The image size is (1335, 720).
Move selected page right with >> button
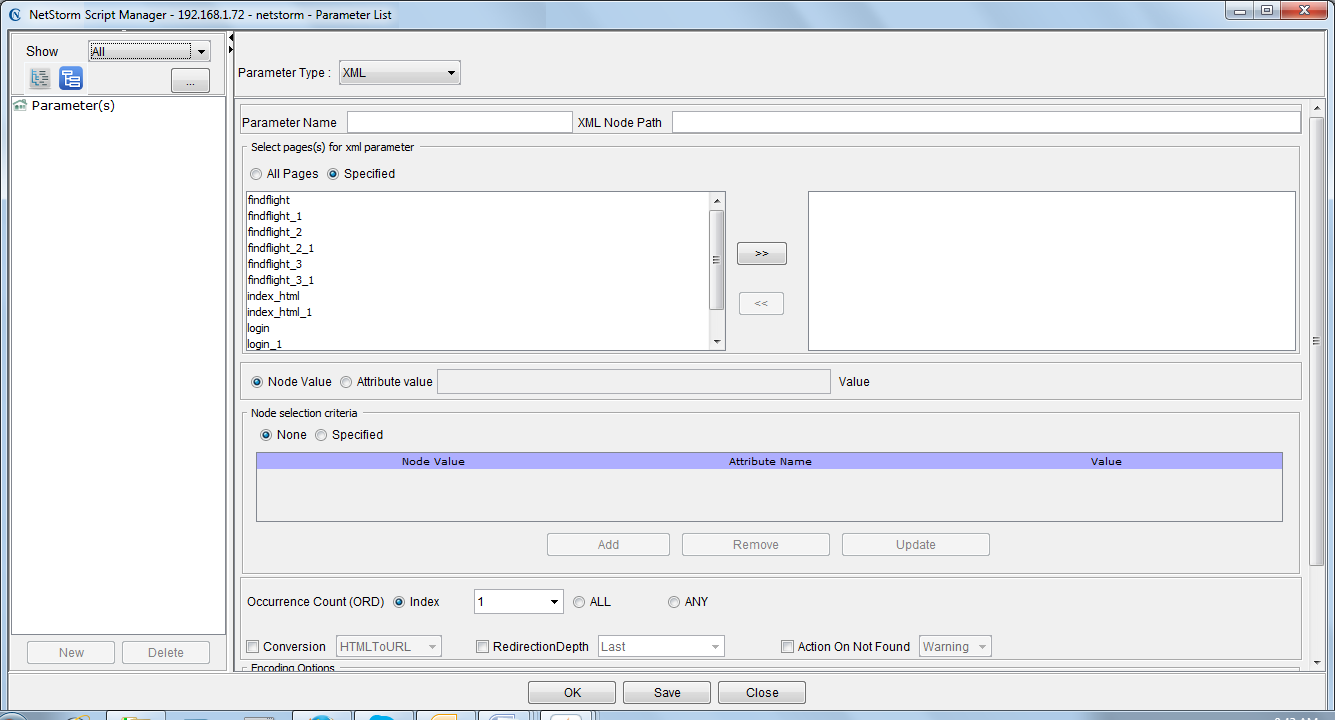pyautogui.click(x=762, y=254)
